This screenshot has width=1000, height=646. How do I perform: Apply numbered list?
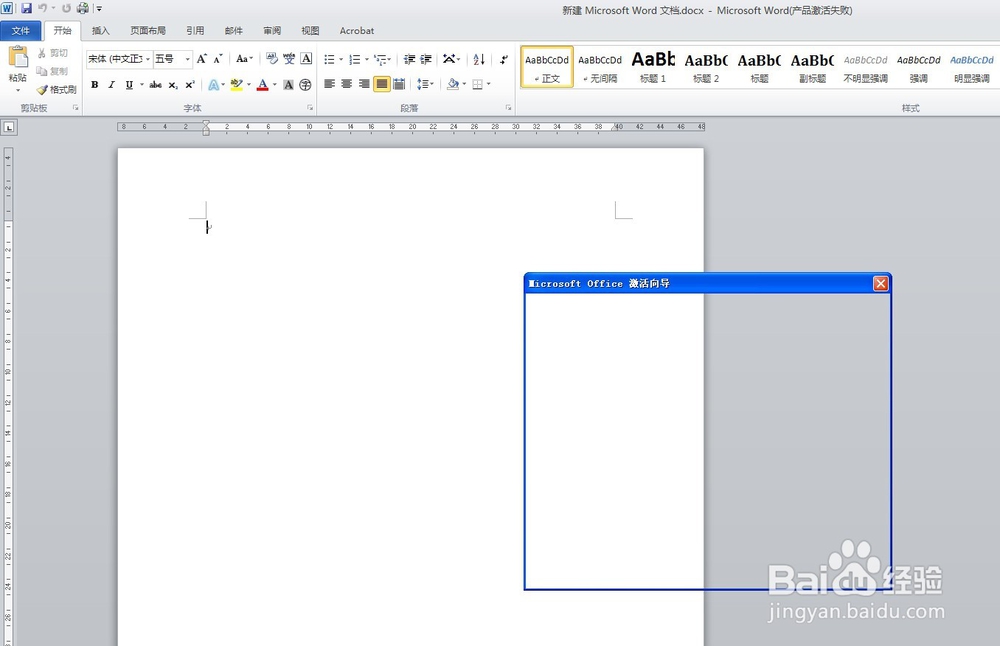click(355, 59)
